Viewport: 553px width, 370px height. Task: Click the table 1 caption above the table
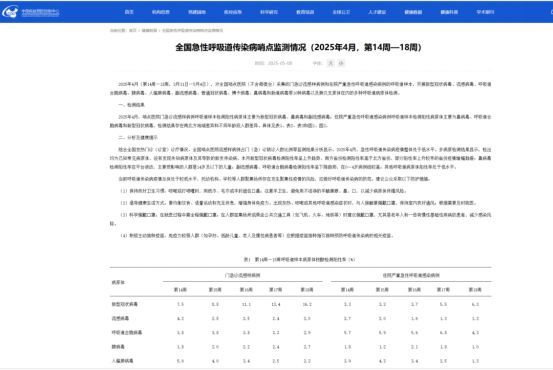click(299, 259)
